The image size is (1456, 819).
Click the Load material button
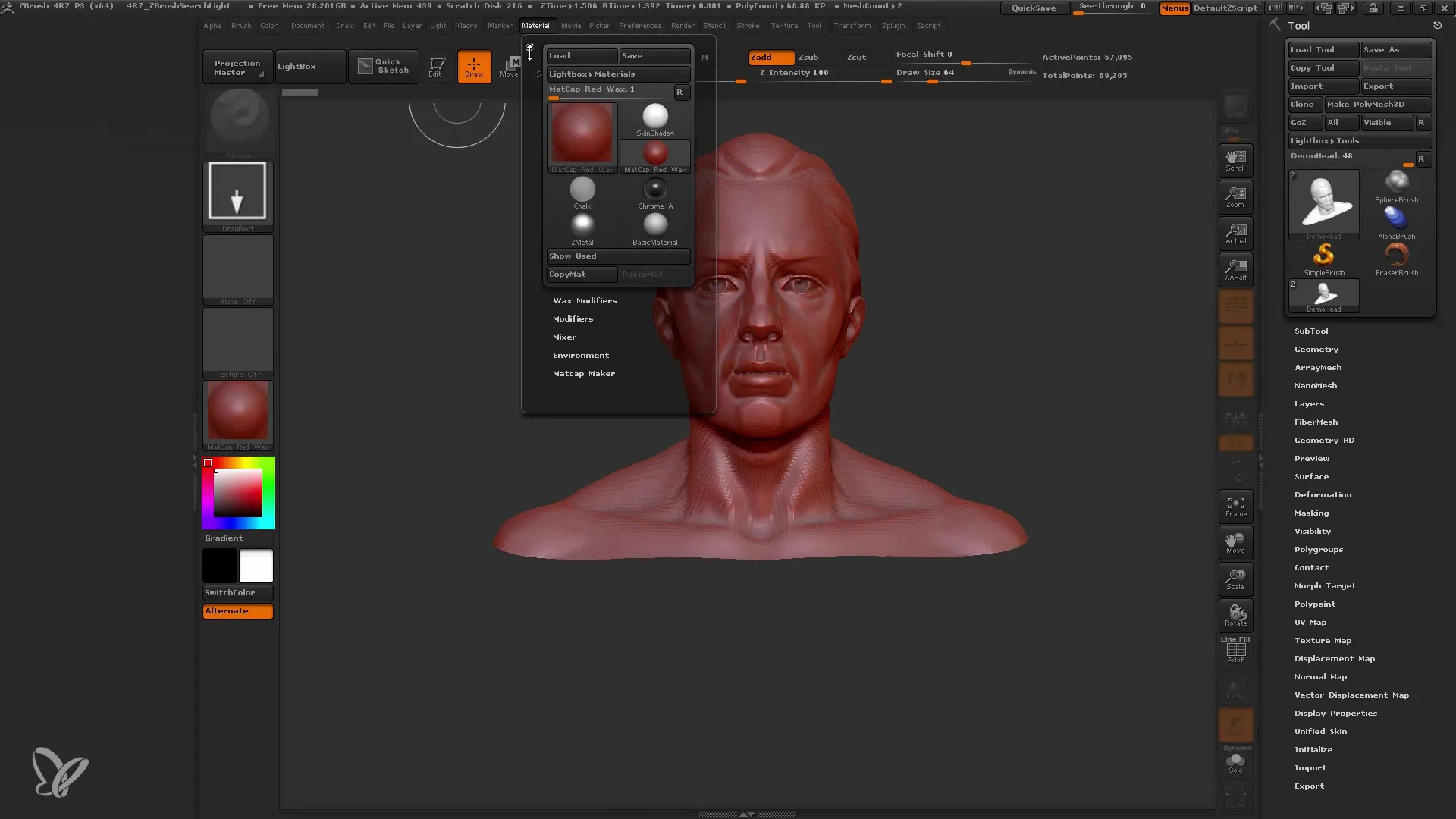[581, 54]
